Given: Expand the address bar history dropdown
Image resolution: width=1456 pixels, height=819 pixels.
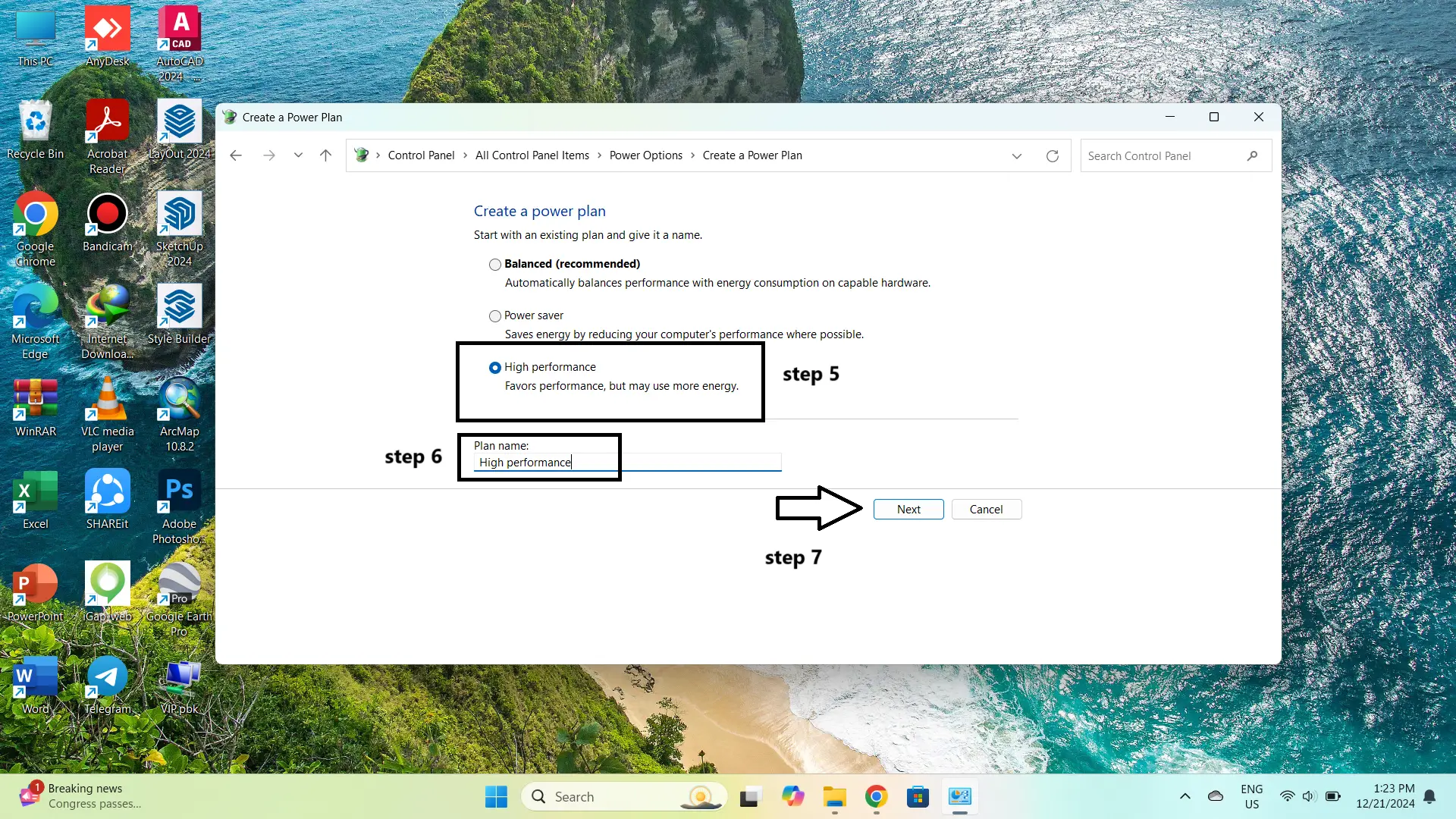Looking at the screenshot, I should [x=1016, y=156].
